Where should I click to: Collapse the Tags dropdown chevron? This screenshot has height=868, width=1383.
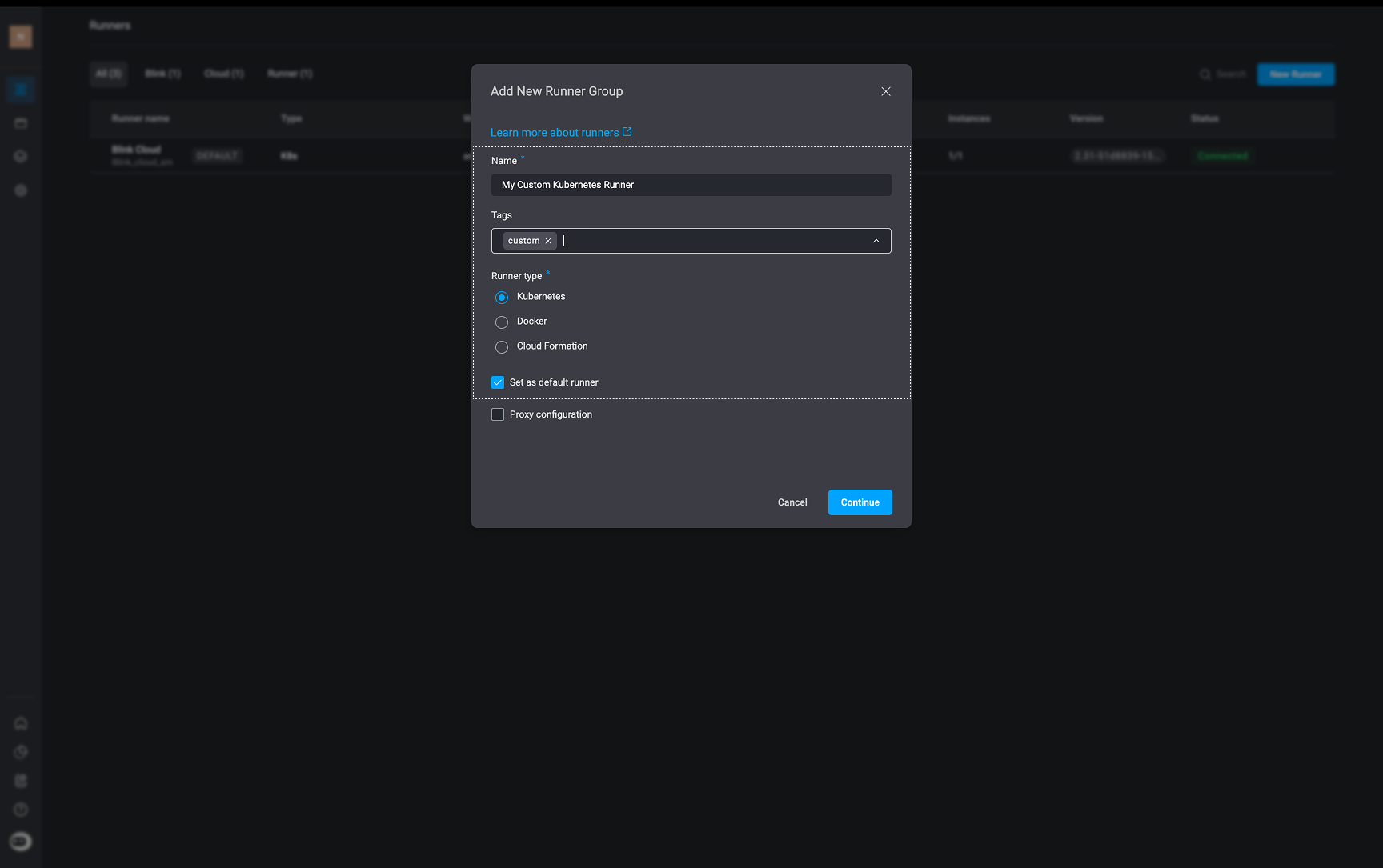pos(876,241)
